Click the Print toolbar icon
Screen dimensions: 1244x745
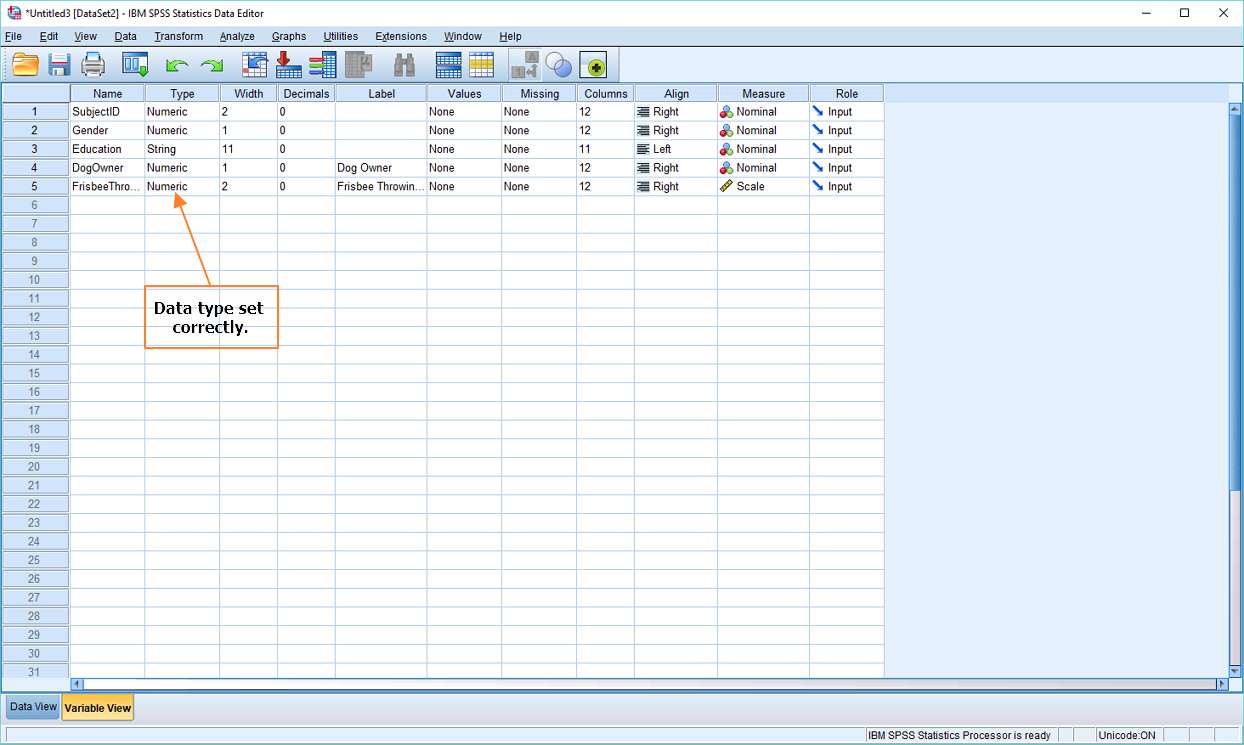tap(93, 65)
